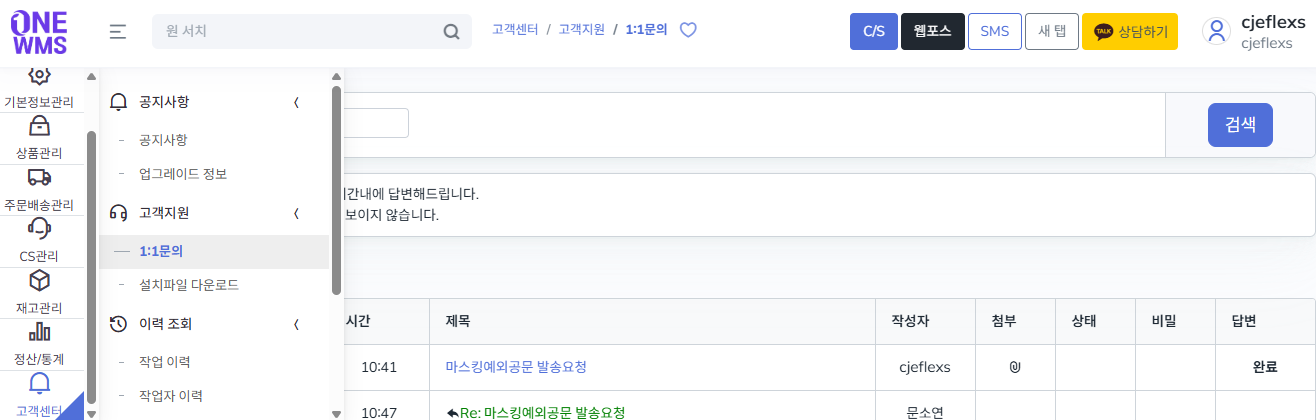Click attachment clip icon in first row
This screenshot has height=420, width=1316.
pyautogui.click(x=1015, y=367)
